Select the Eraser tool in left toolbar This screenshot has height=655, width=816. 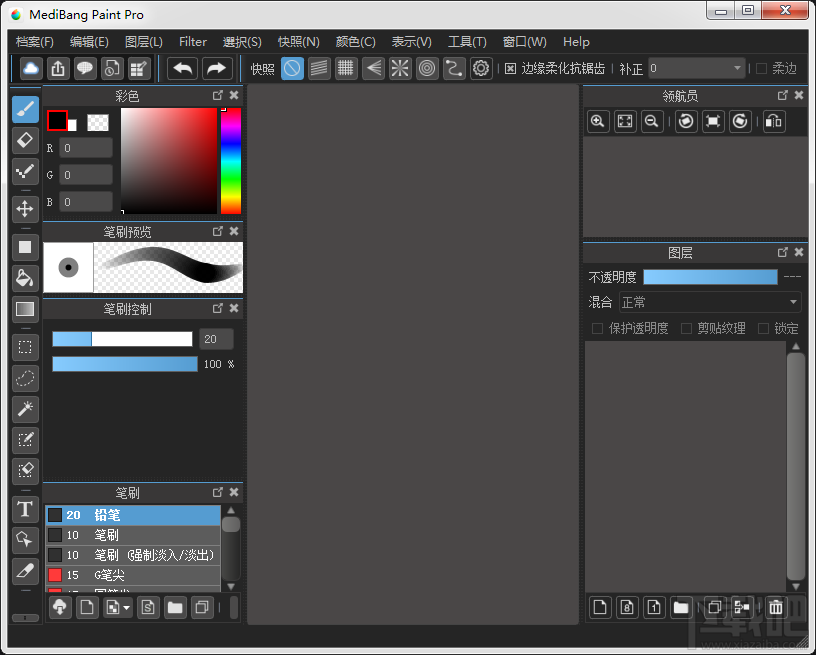coord(26,141)
